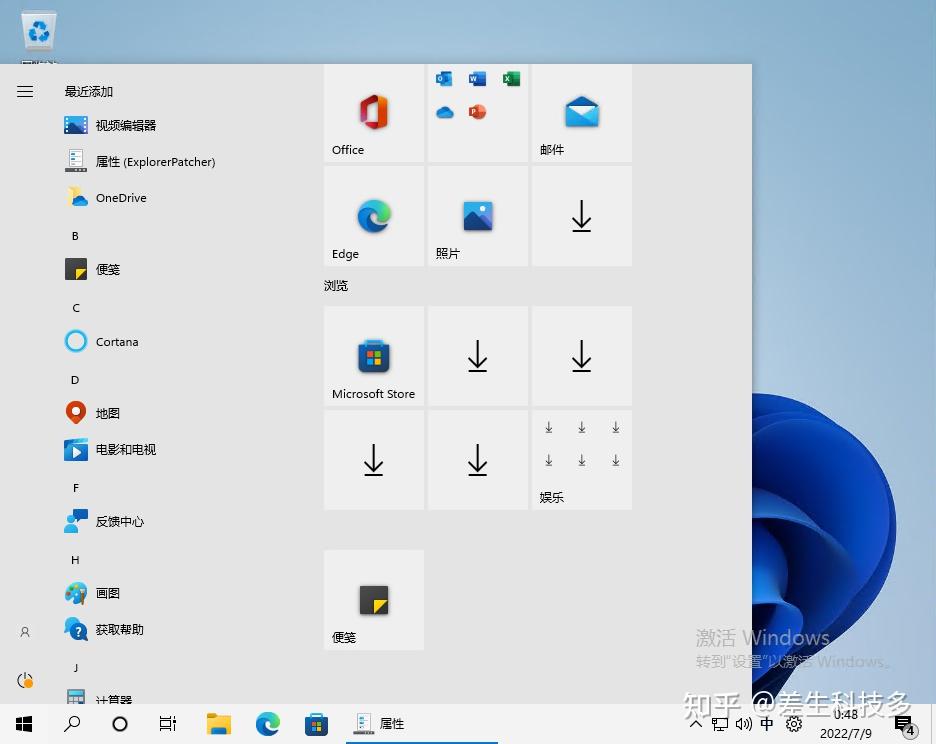The width and height of the screenshot is (936, 744).
Task: Switch input language via the 中 indicator
Action: (766, 723)
